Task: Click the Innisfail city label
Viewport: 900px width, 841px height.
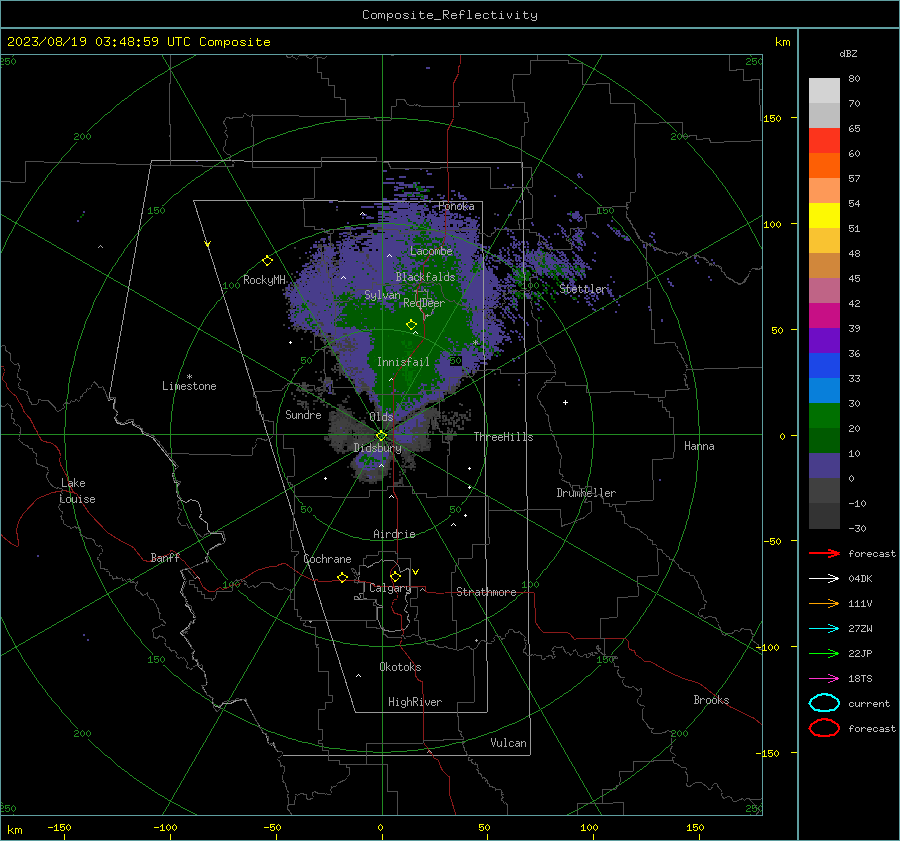Action: click(403, 362)
